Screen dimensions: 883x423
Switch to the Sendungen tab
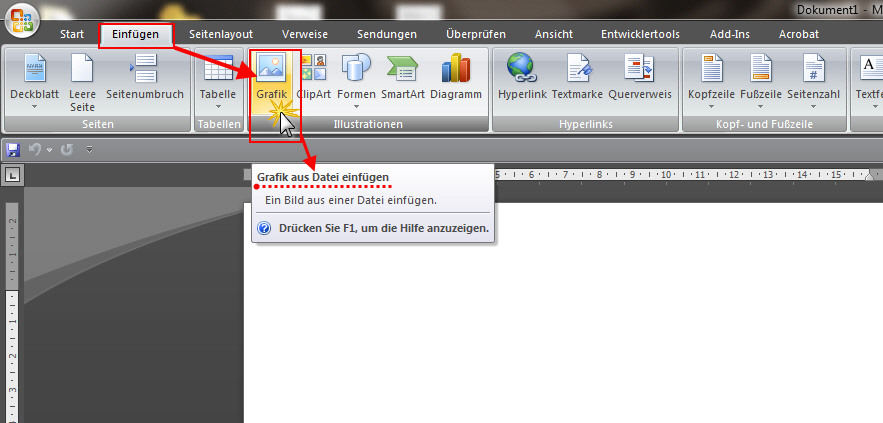(386, 34)
